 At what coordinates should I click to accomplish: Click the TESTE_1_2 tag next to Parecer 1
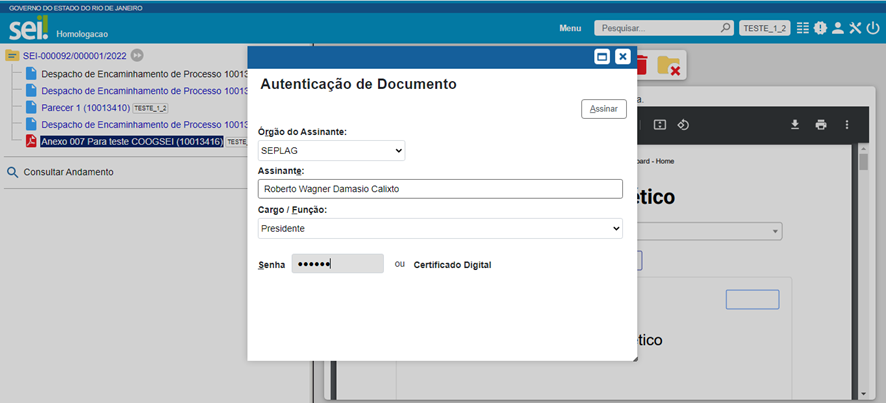[x=150, y=107]
